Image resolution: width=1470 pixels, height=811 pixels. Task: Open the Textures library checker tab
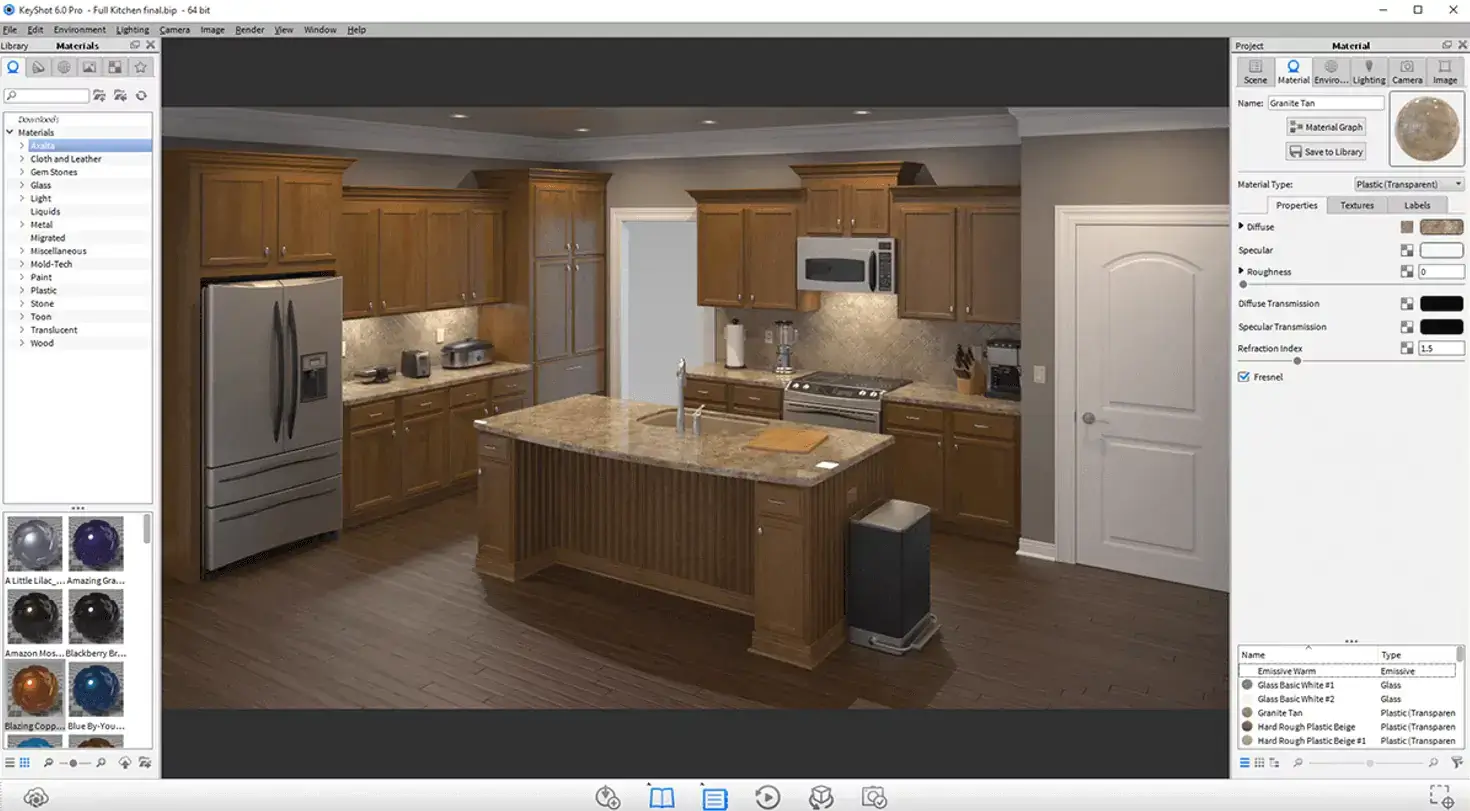[115, 67]
